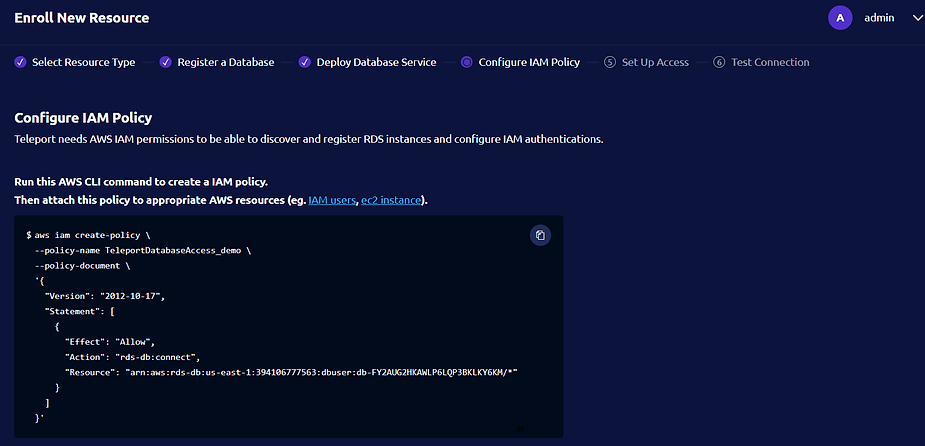The height and width of the screenshot is (446, 925).
Task: Click the "Effect": "Allow" line
Action: click(x=110, y=342)
